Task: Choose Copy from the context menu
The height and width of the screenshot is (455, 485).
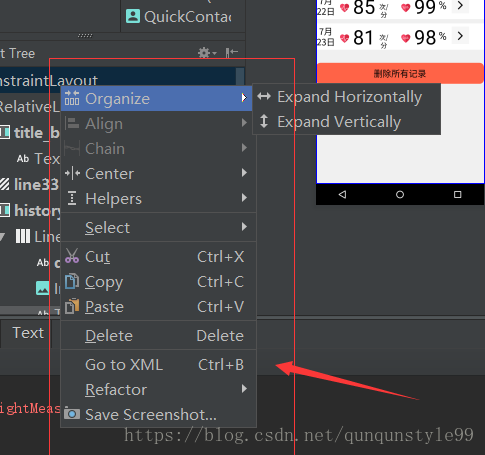Action: click(x=158, y=282)
